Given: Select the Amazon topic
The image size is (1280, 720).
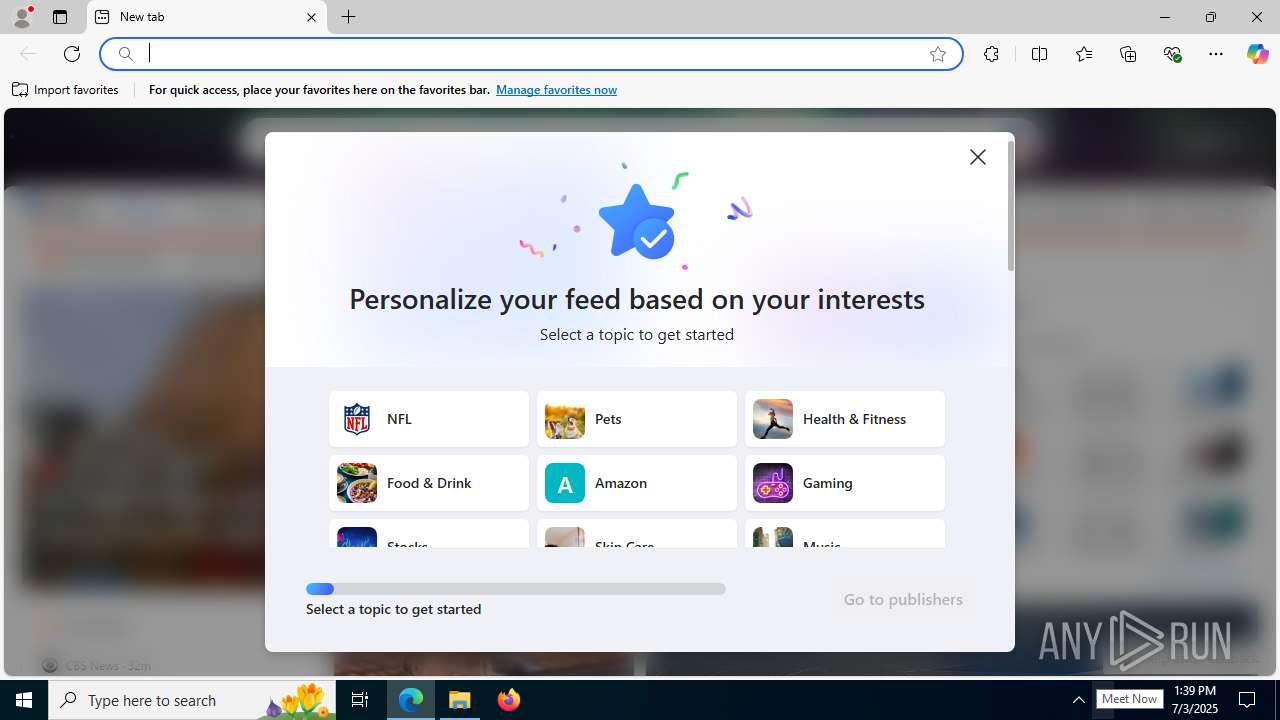Looking at the screenshot, I should (637, 483).
